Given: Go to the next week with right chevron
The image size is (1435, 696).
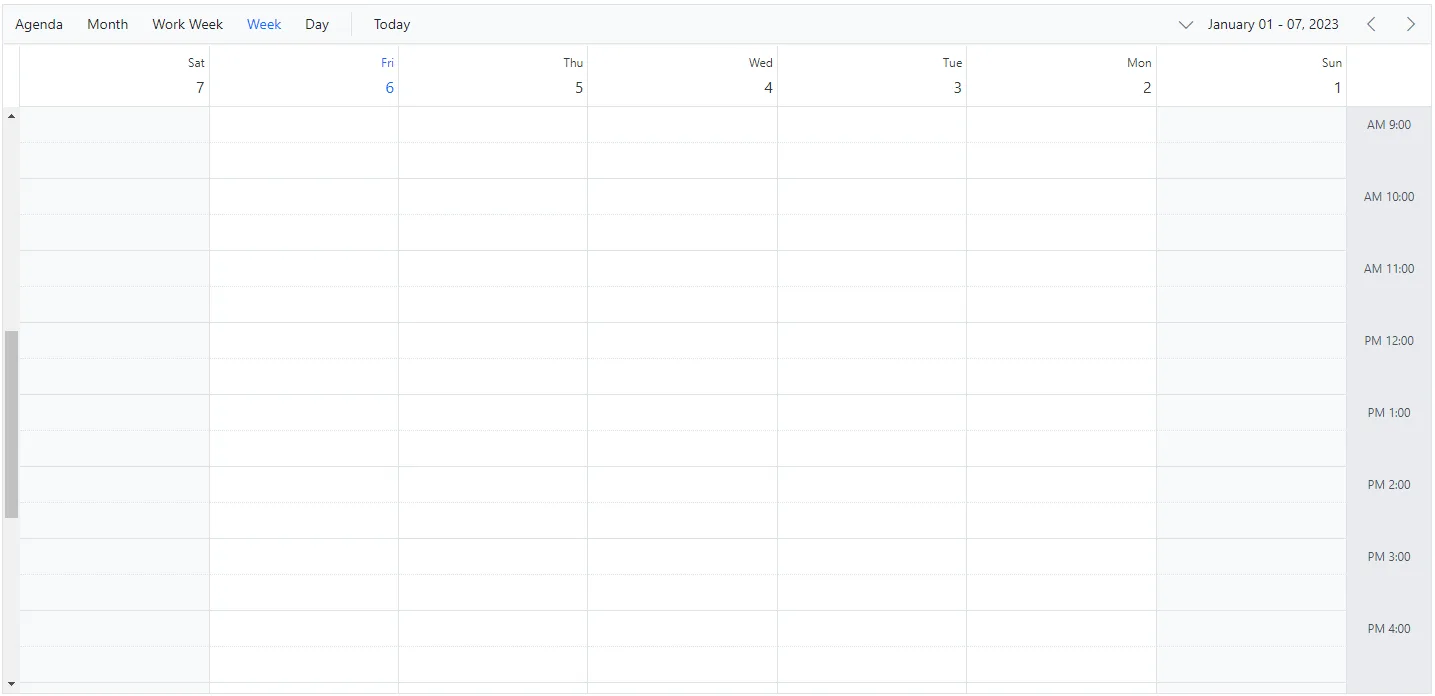Looking at the screenshot, I should coord(1410,24).
